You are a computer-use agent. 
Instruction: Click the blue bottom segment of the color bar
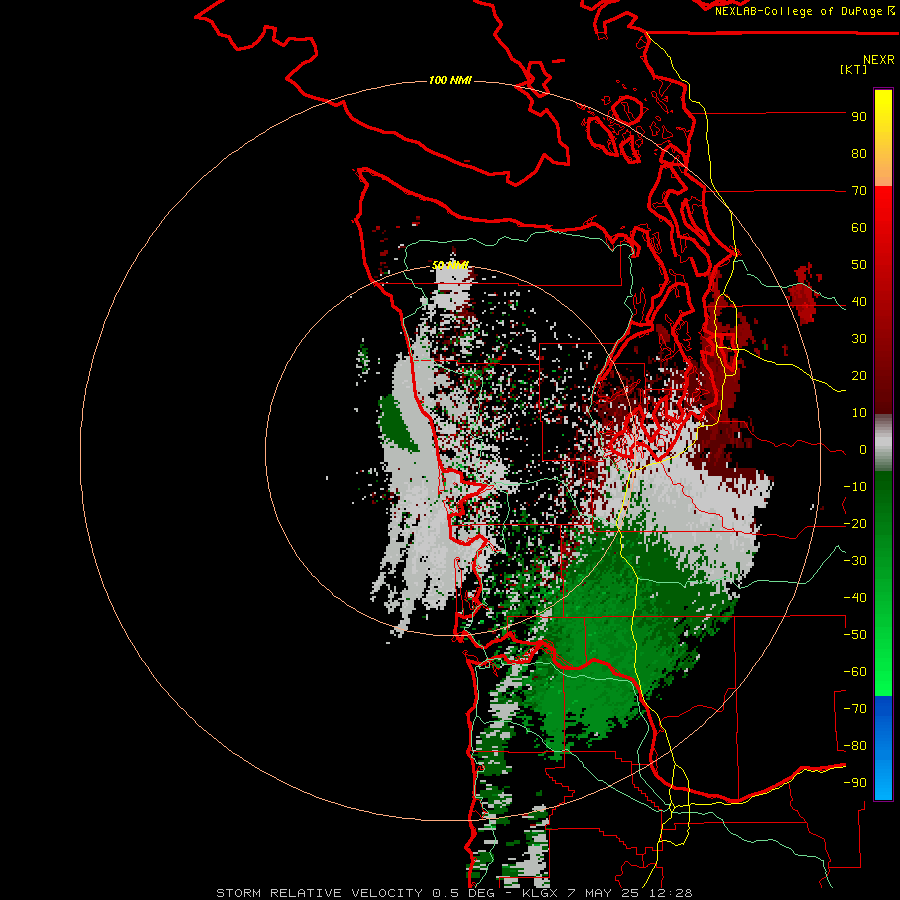click(883, 748)
